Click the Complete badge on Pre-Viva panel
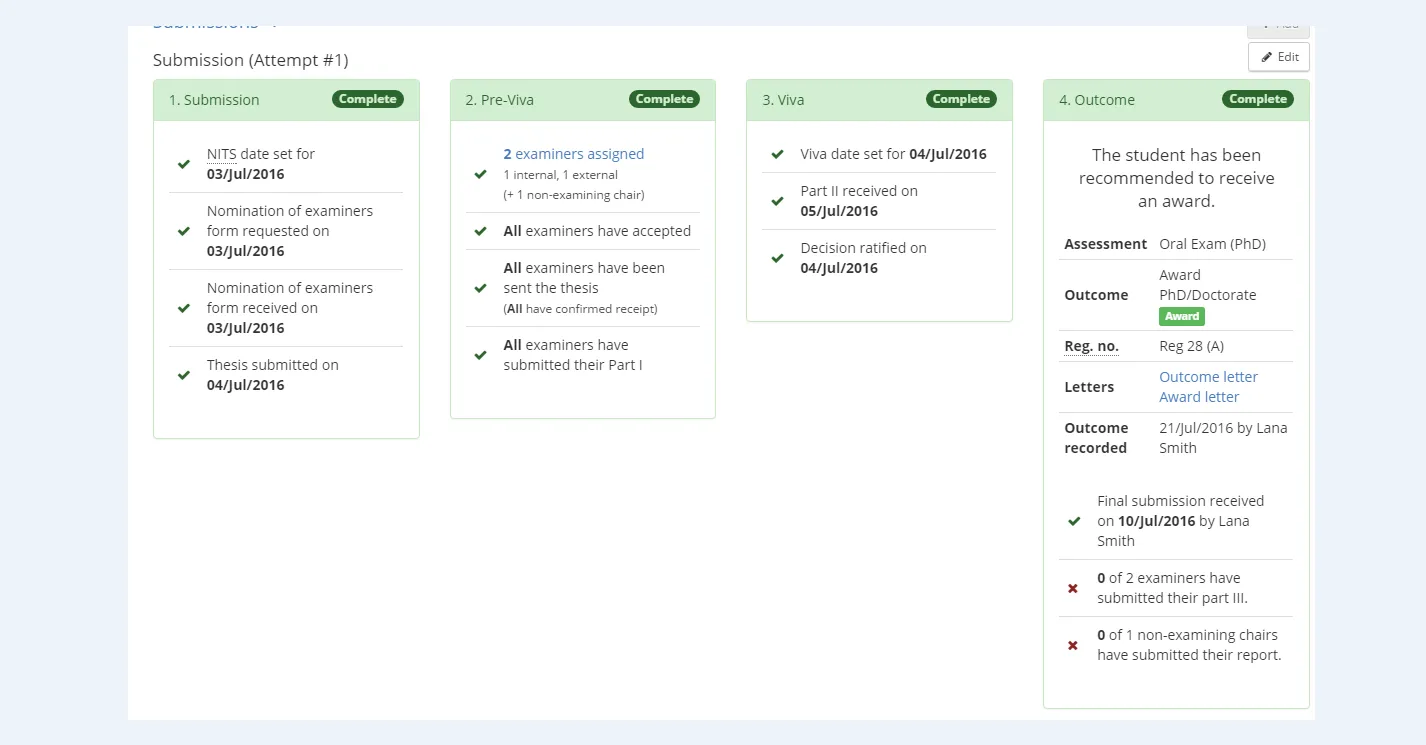The image size is (1426, 745). pyautogui.click(x=664, y=99)
